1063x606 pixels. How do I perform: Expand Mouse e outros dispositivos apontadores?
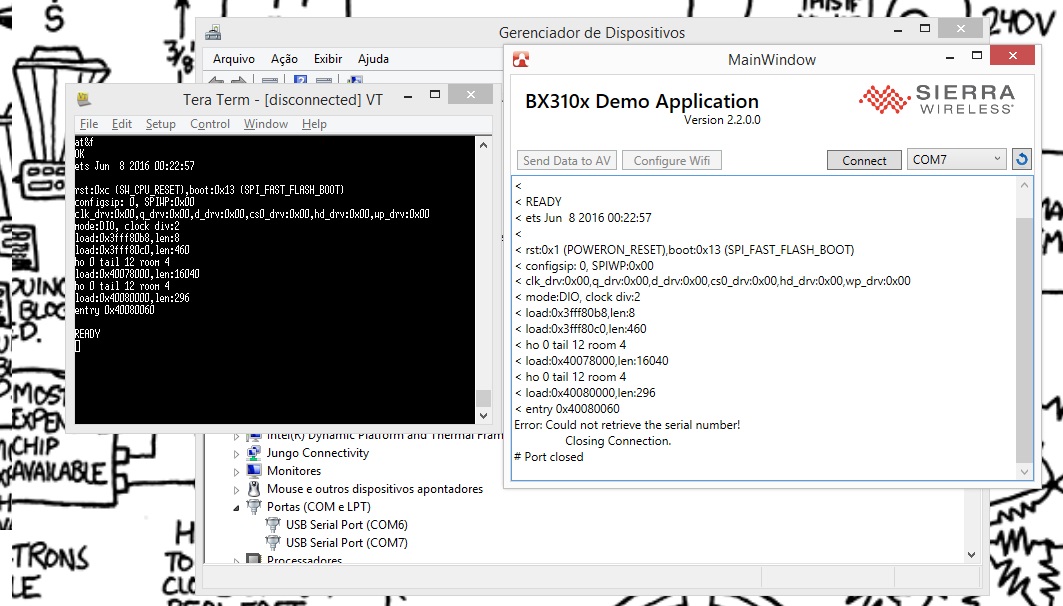click(x=237, y=489)
